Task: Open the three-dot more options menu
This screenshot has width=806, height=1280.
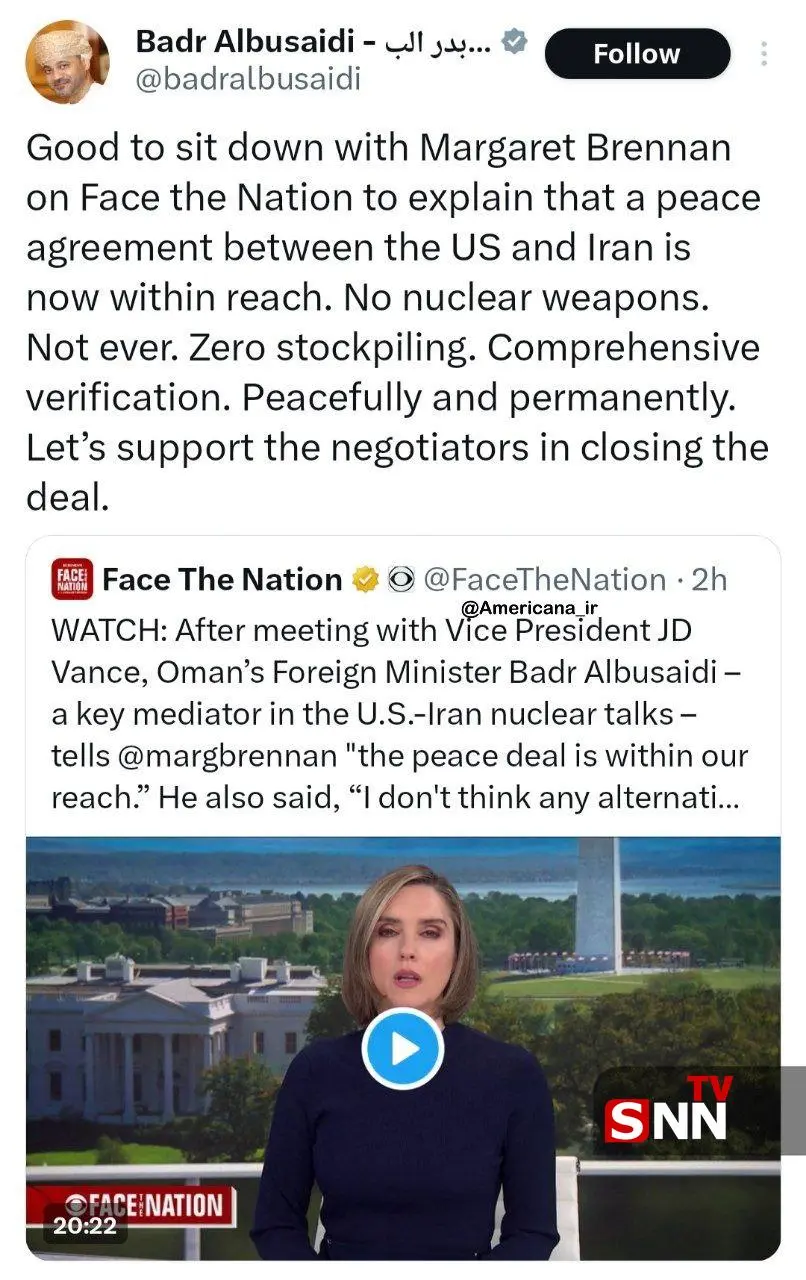Action: click(764, 53)
